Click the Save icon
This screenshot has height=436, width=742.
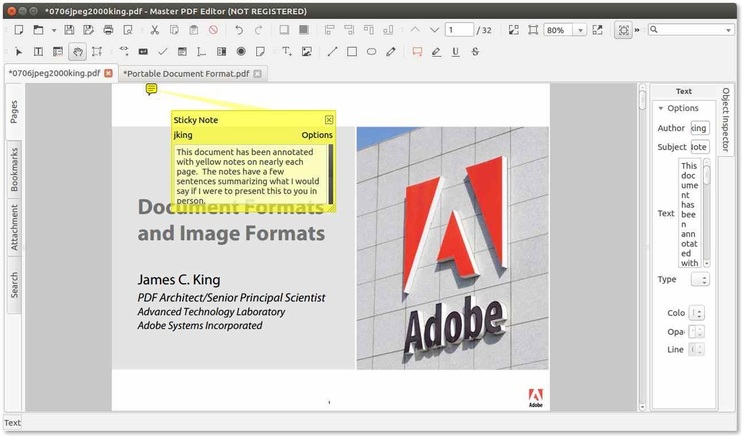click(x=69, y=30)
